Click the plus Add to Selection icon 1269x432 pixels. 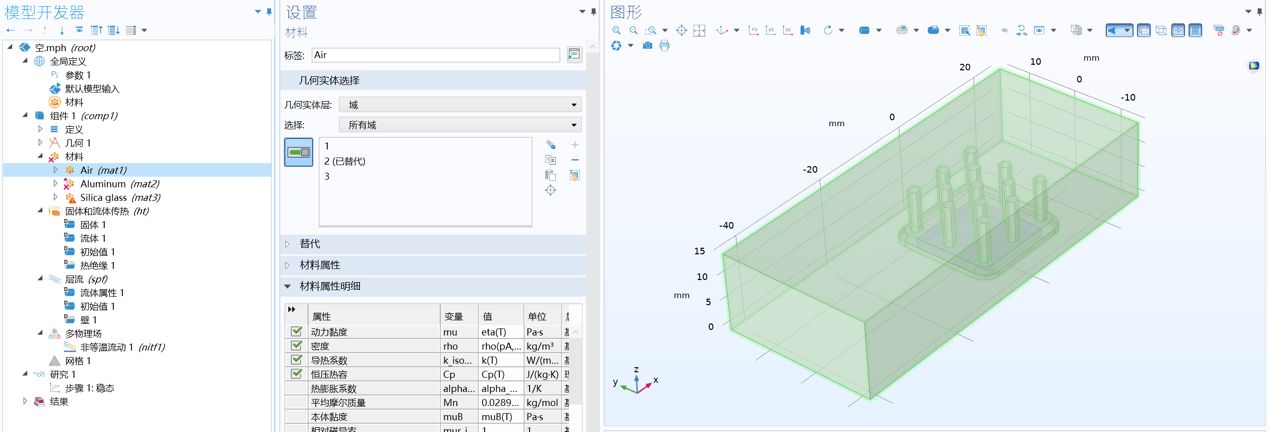(x=575, y=145)
